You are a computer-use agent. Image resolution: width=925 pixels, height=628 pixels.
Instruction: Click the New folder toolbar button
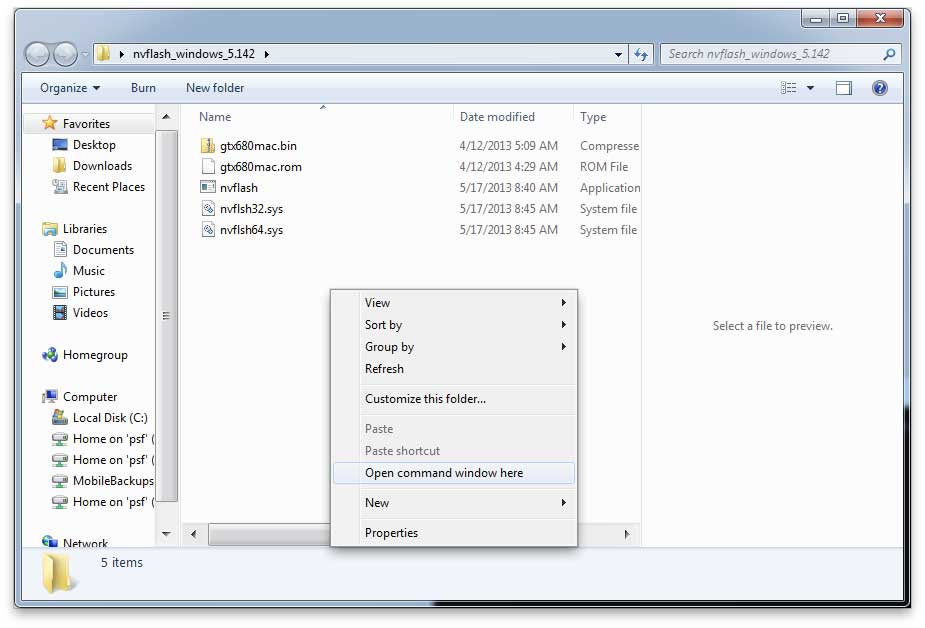point(215,88)
